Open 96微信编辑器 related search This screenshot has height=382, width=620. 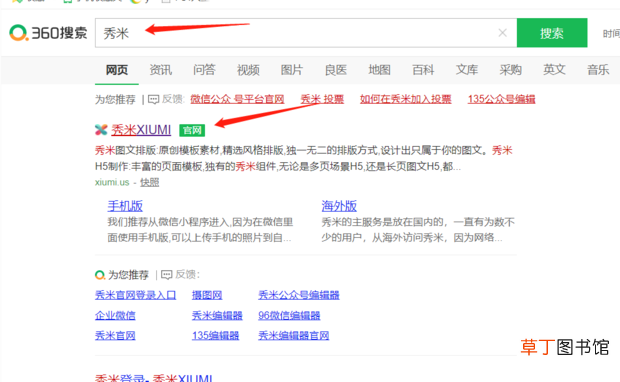click(289, 316)
